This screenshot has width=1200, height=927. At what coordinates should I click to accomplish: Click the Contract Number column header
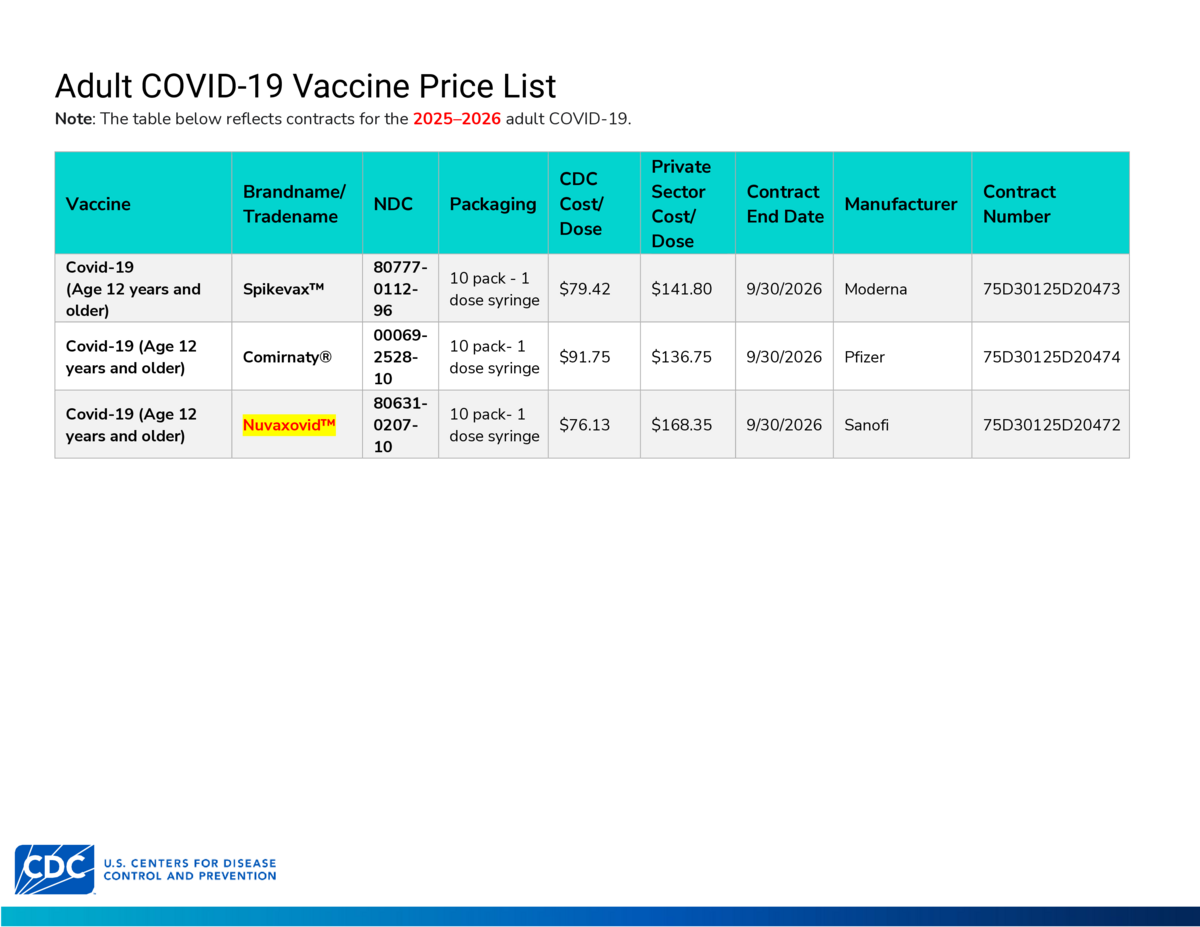(x=1050, y=203)
